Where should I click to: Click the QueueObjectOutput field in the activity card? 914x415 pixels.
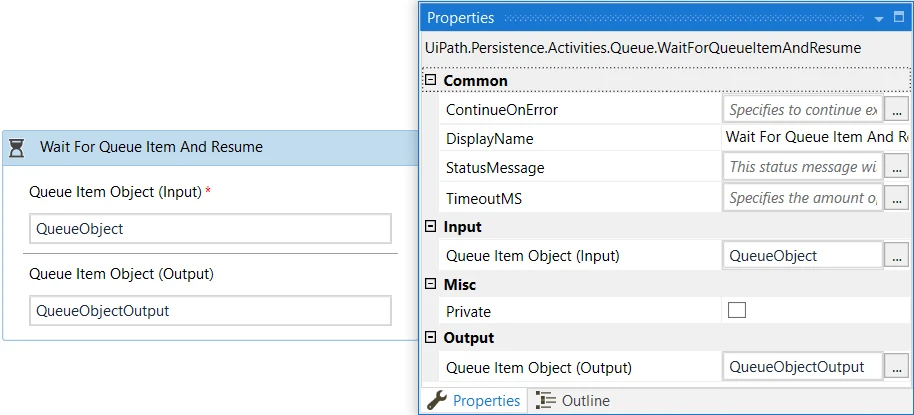pos(210,311)
